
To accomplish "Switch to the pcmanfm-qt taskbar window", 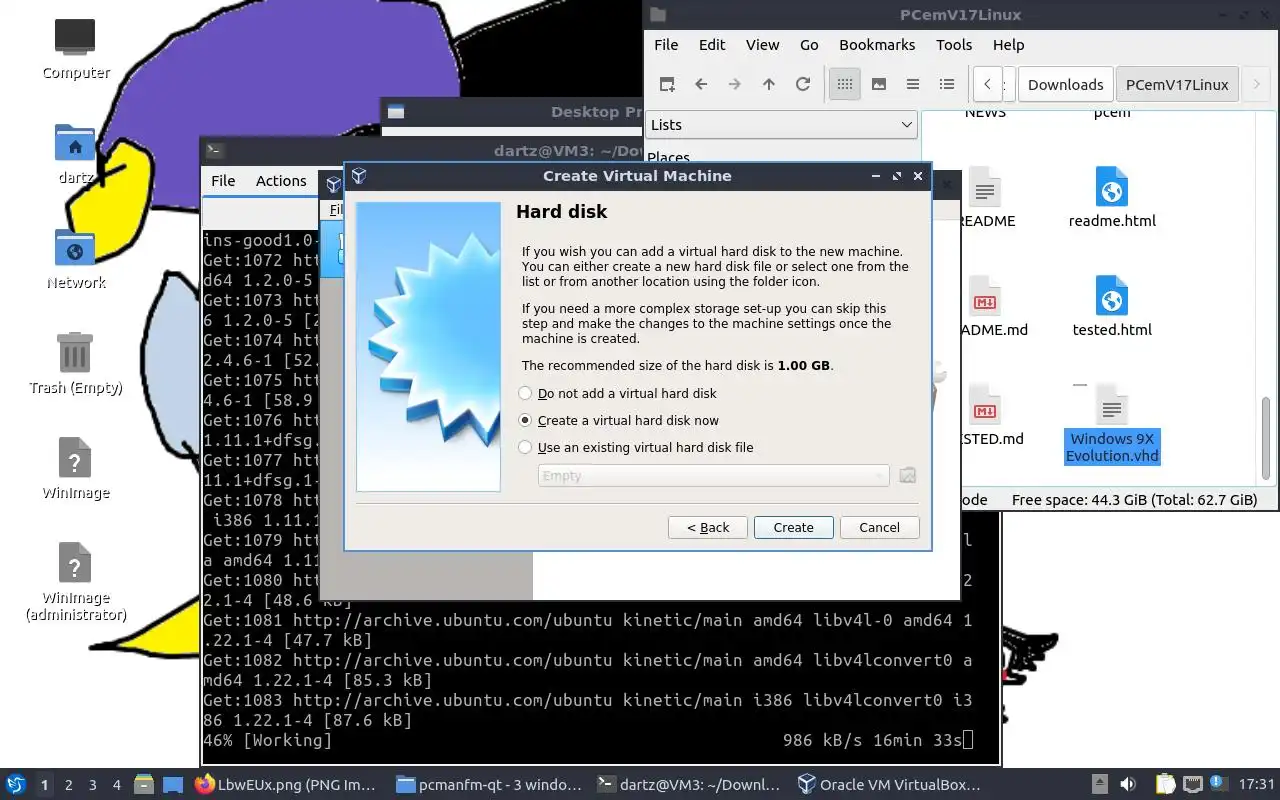I will pyautogui.click(x=487, y=785).
